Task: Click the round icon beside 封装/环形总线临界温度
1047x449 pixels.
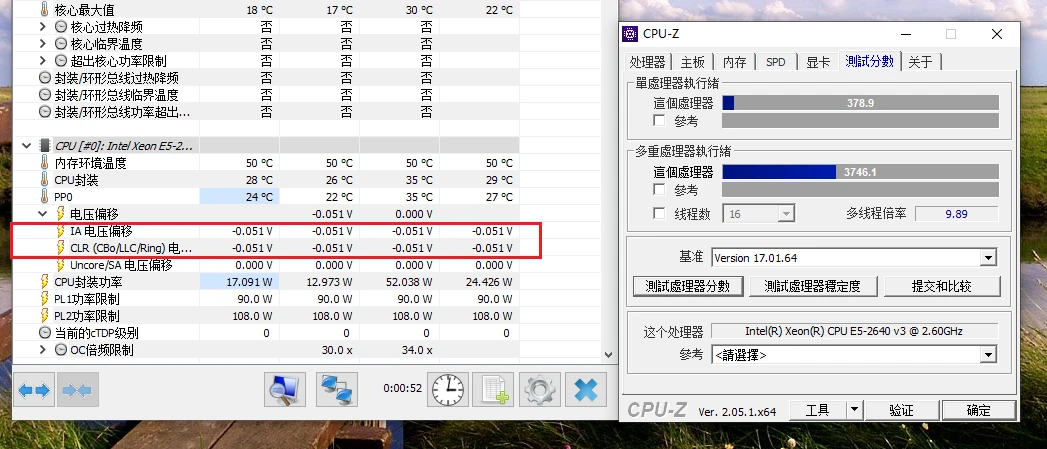Action: click(45, 95)
